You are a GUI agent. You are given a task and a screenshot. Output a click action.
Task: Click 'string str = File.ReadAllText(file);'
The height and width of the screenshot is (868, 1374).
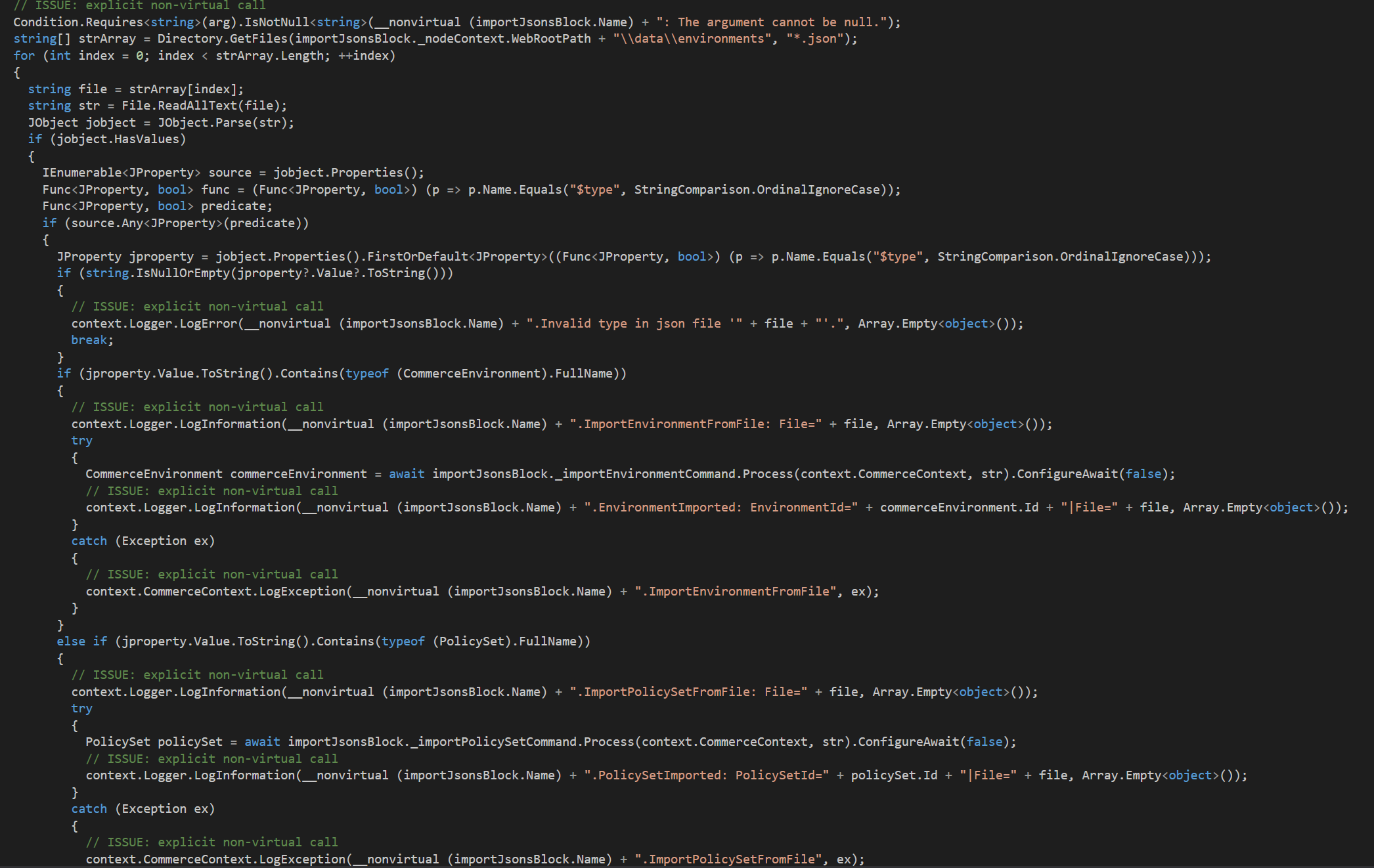[157, 106]
